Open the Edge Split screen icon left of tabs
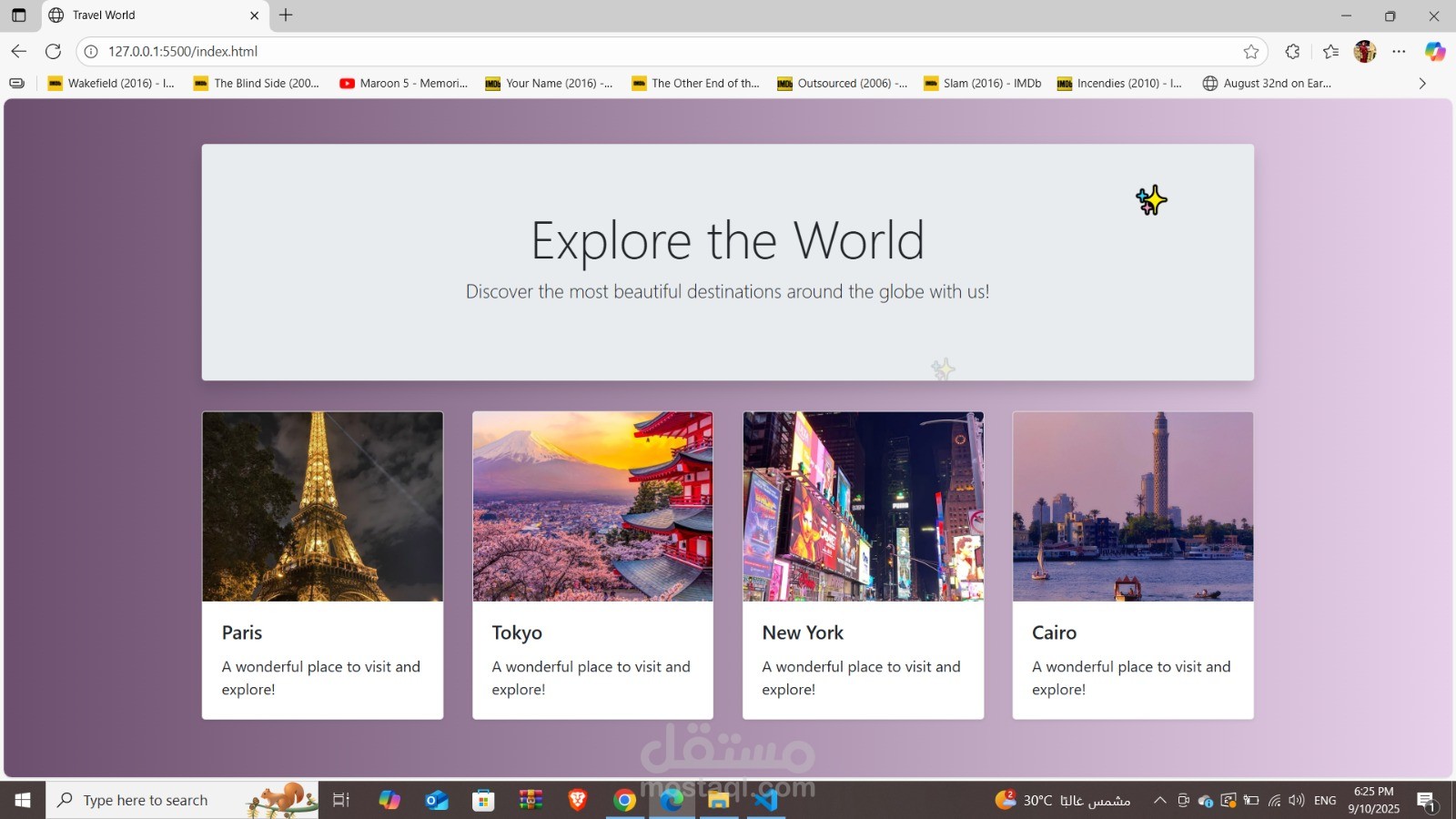This screenshot has height=819, width=1456. (18, 15)
